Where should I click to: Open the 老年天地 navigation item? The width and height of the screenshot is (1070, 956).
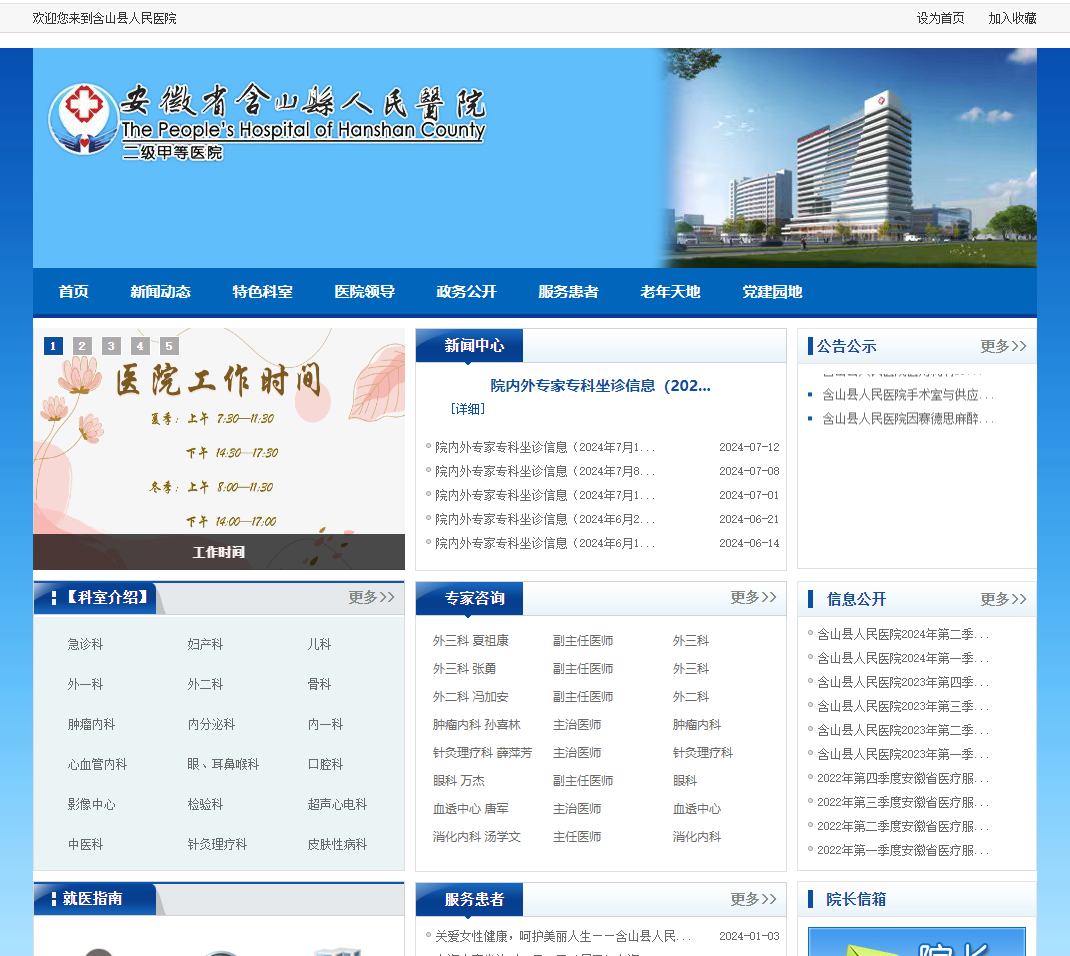point(670,292)
